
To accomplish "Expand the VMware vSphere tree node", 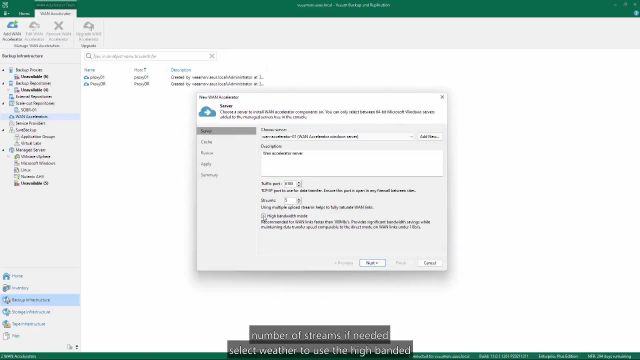I will [x=9, y=157].
